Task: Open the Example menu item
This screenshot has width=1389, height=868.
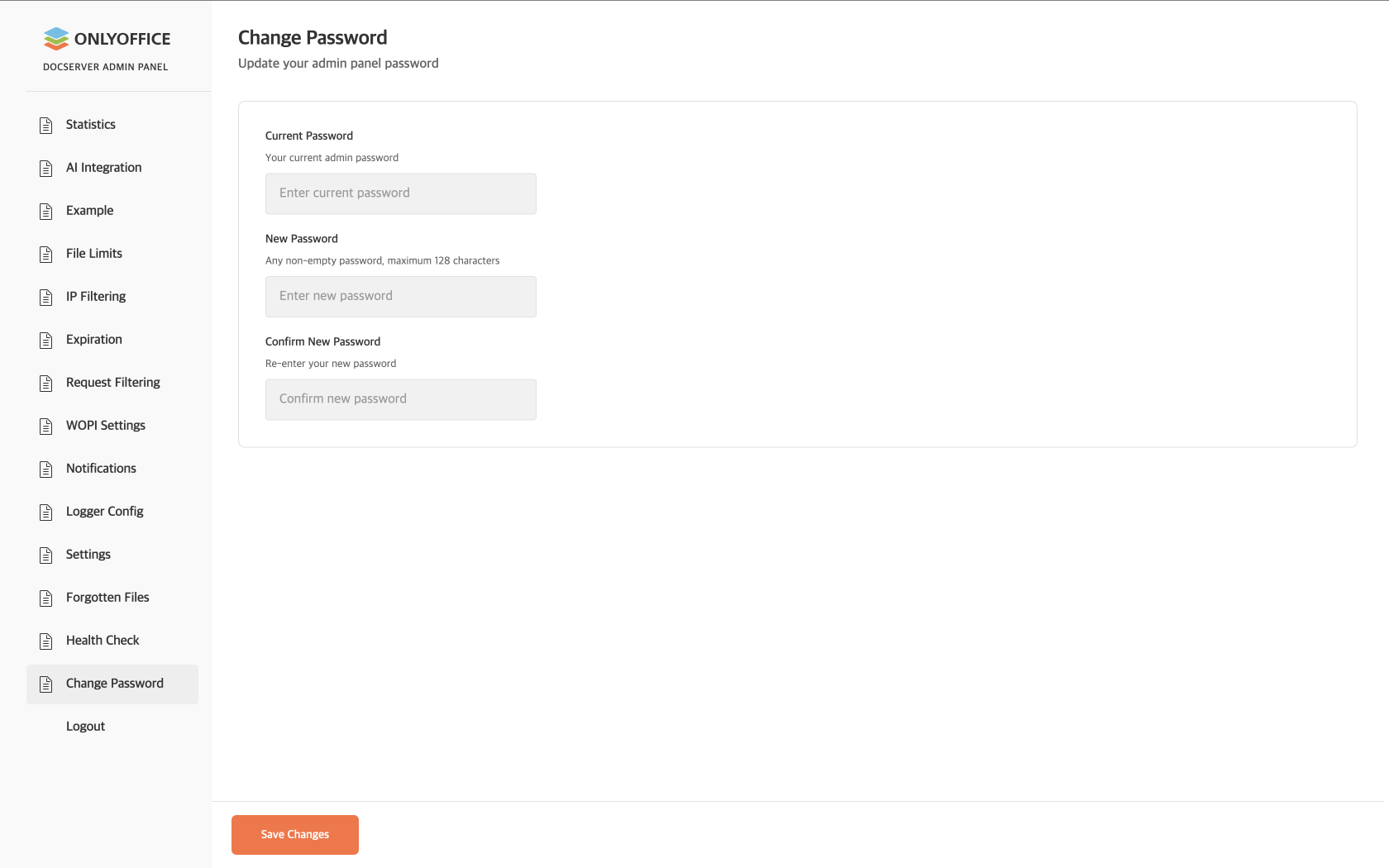Action: 89,211
